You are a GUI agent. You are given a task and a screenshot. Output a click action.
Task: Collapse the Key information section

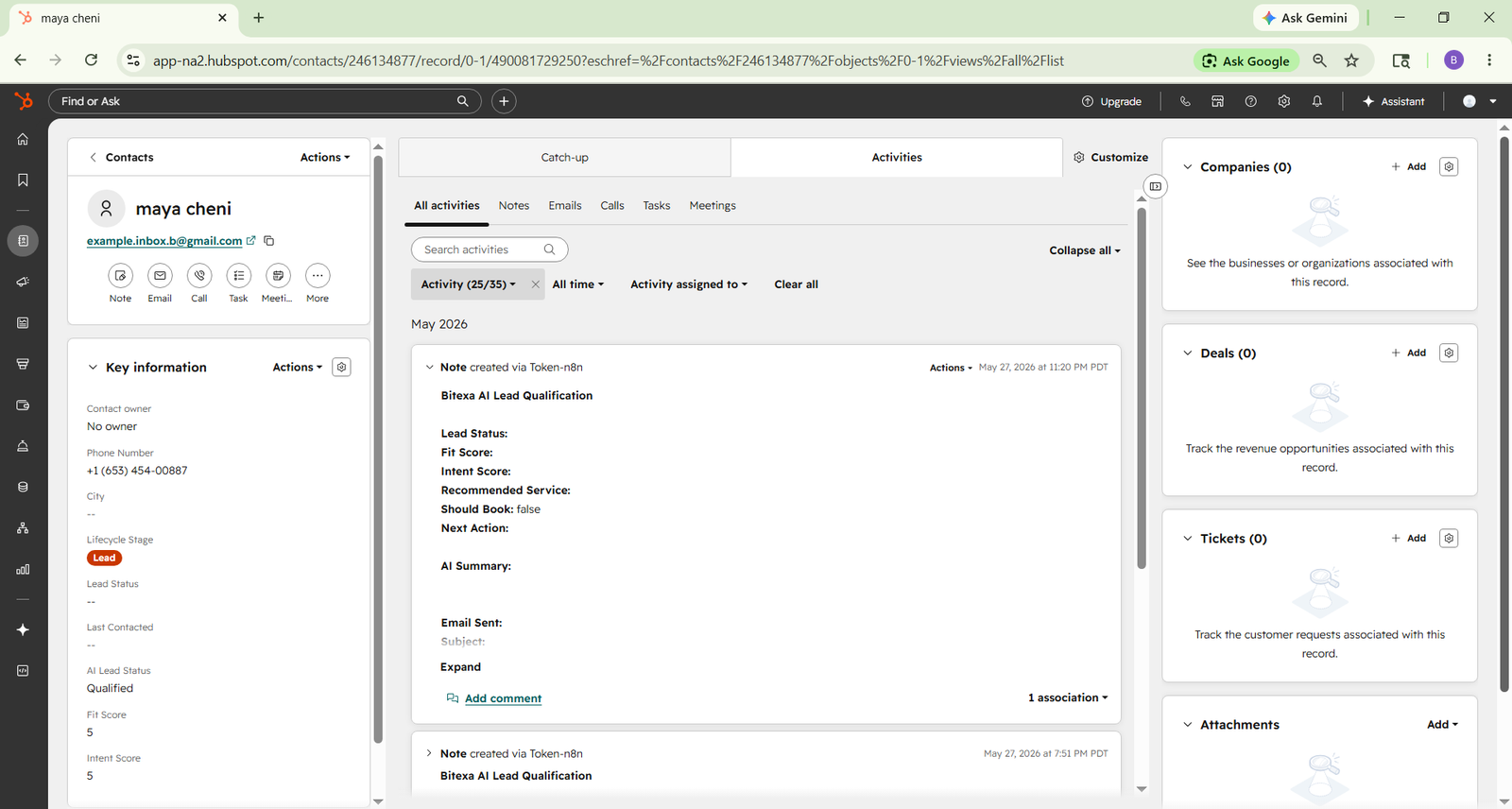tap(93, 368)
